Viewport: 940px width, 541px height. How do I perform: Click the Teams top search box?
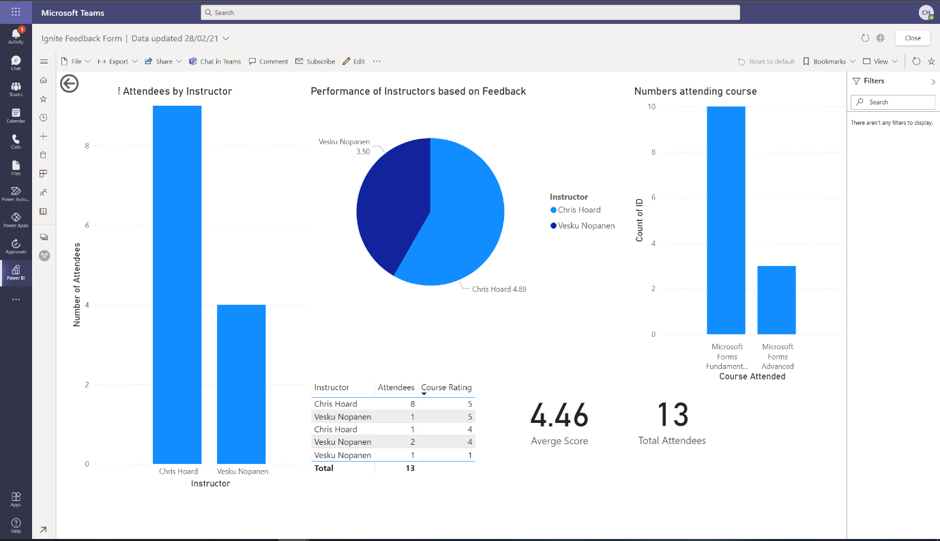point(470,12)
